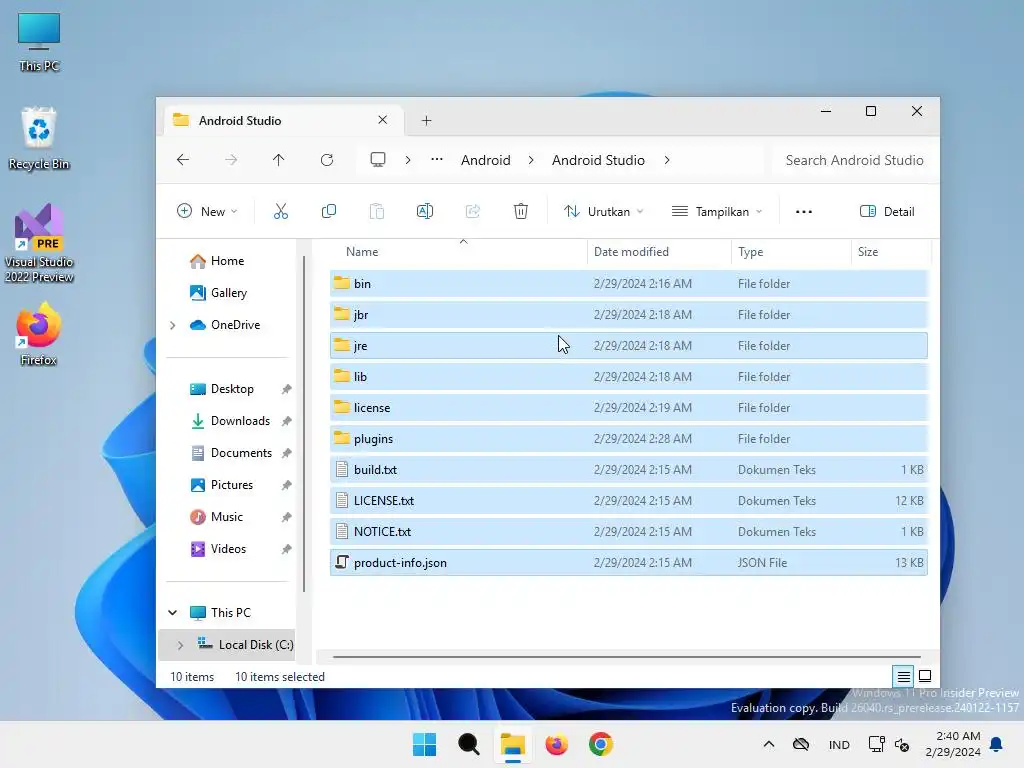Sort by the Name column header
Image resolution: width=1024 pixels, height=768 pixels.
pos(458,252)
